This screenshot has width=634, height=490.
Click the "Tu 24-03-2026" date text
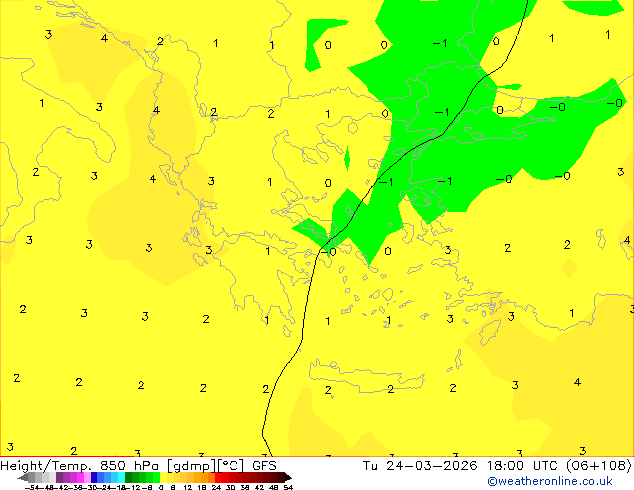[x=420, y=466]
